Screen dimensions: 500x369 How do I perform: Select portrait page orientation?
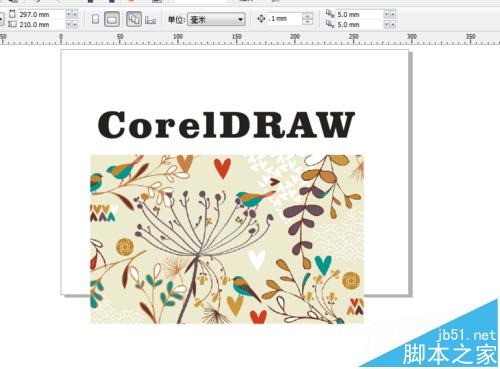coord(95,19)
